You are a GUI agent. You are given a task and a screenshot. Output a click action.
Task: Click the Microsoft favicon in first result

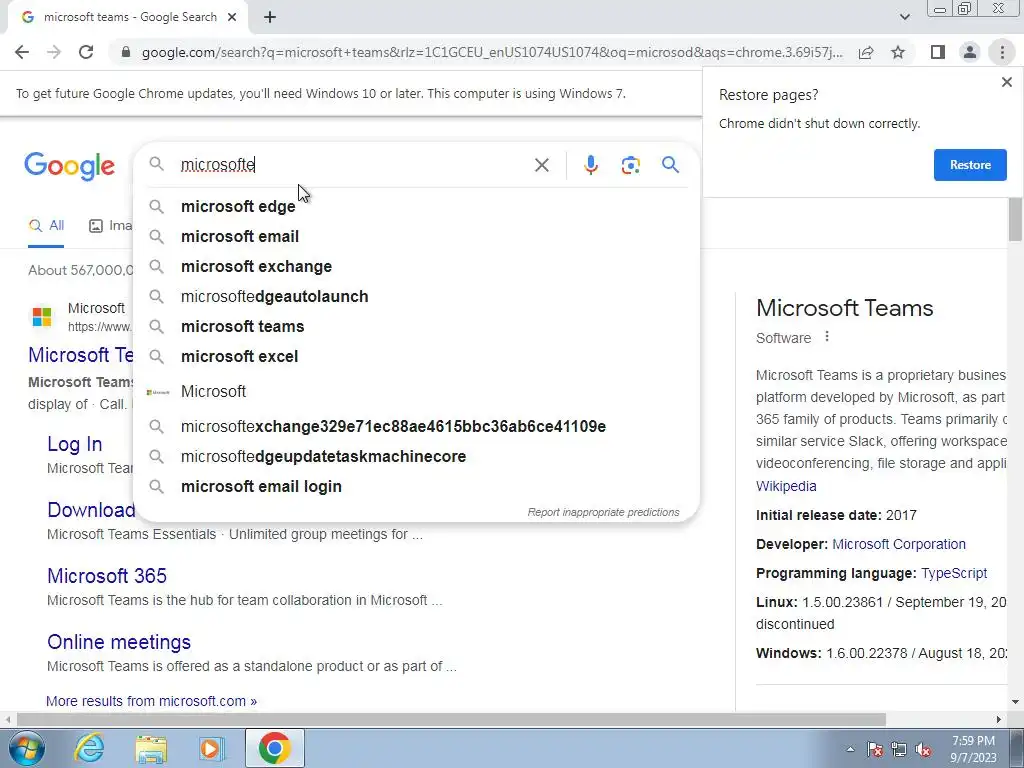pos(42,317)
